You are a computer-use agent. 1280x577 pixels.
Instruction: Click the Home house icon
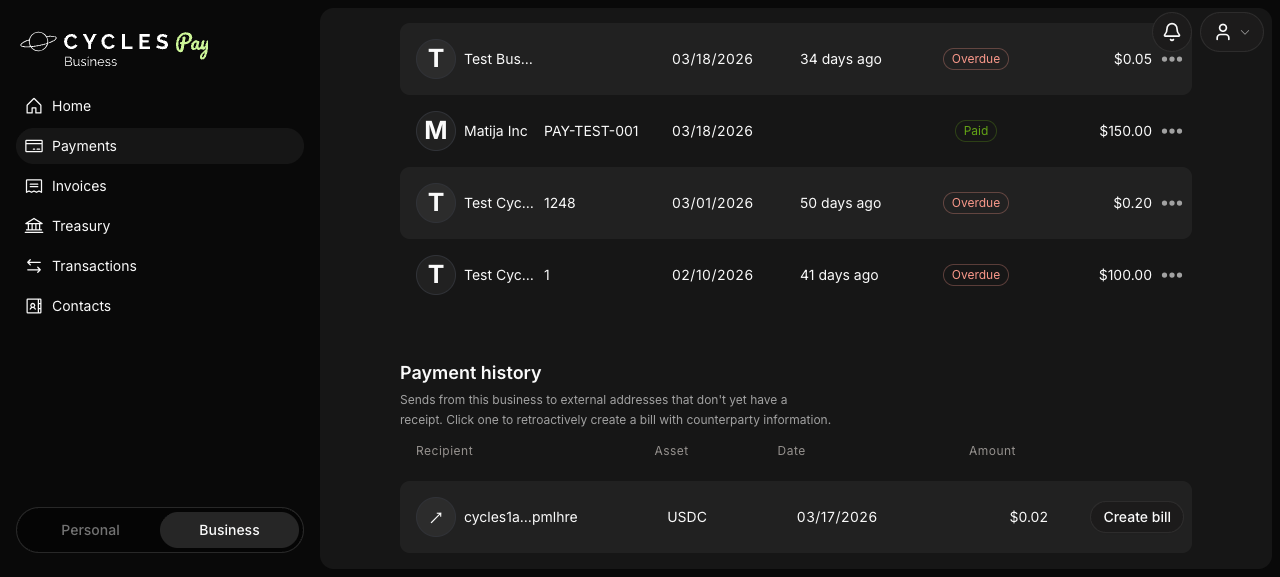(34, 106)
